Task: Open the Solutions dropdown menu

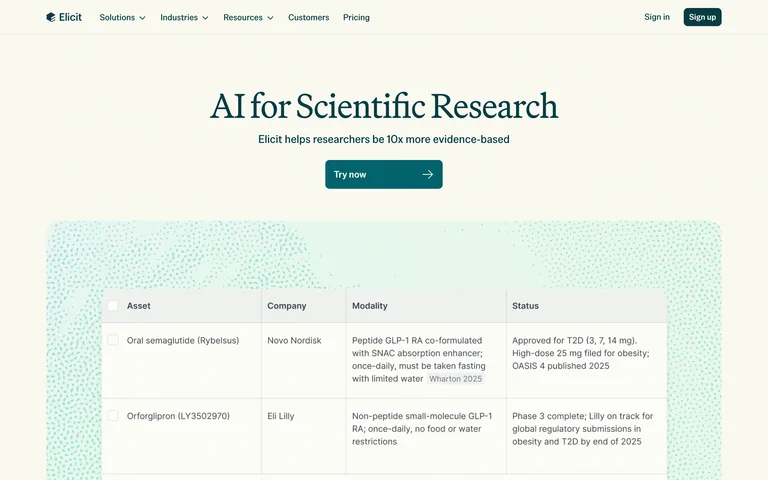Action: (122, 17)
